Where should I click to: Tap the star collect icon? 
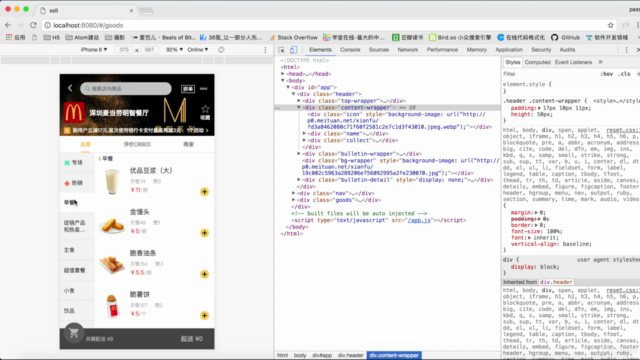tap(205, 109)
